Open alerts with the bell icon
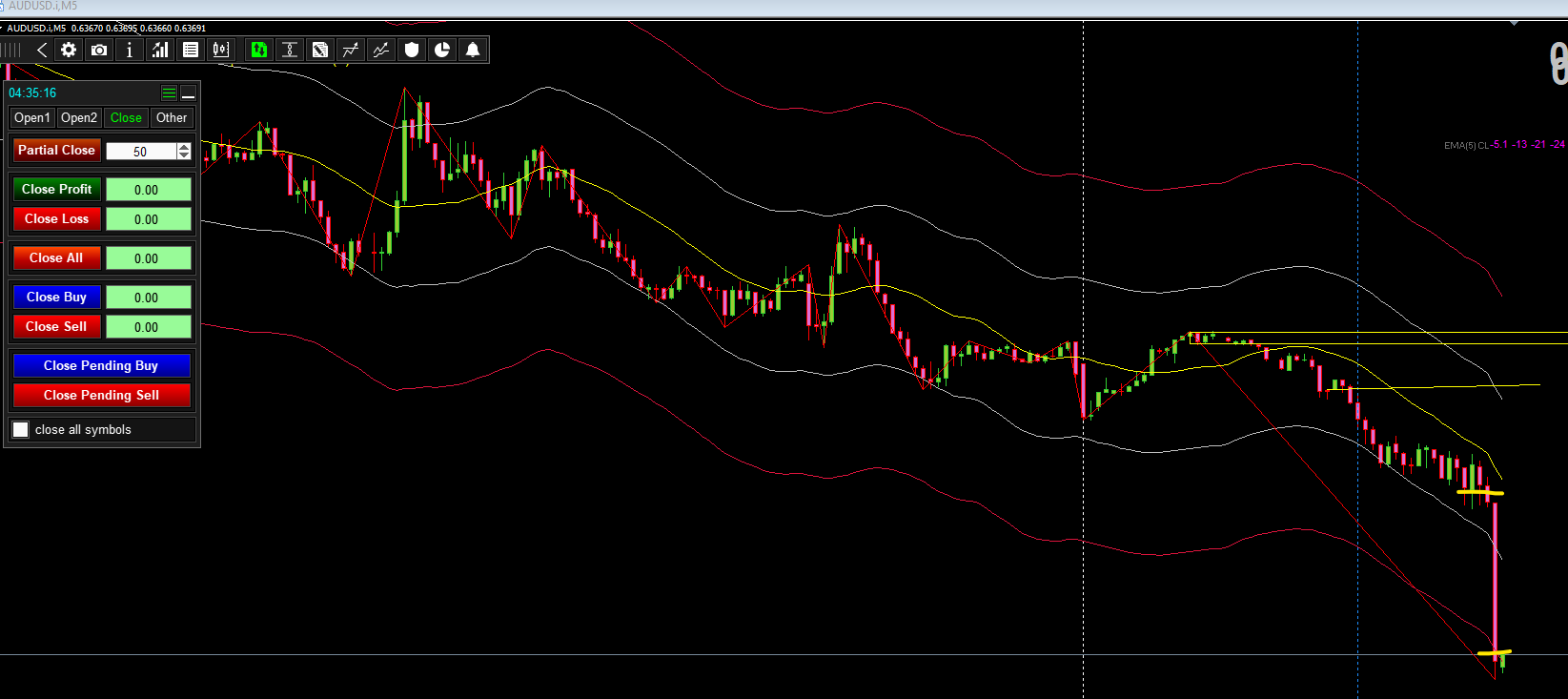 point(473,50)
